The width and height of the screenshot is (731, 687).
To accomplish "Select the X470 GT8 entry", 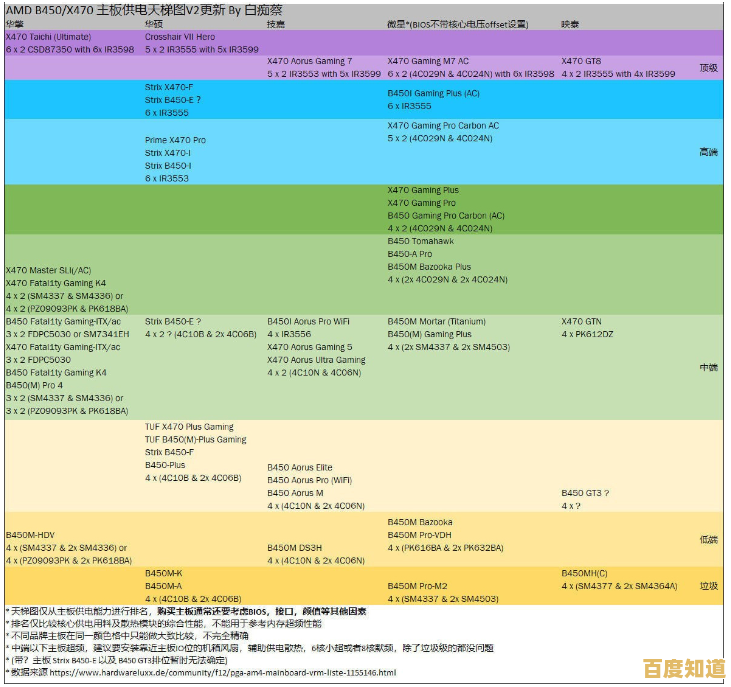I will [581, 61].
